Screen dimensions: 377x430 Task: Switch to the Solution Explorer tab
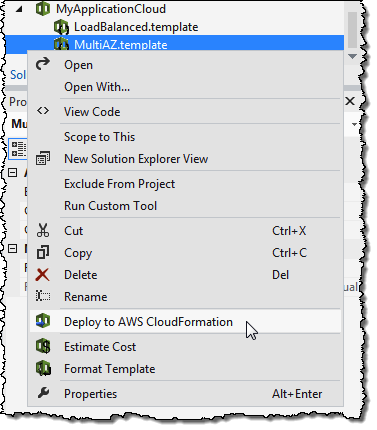[18, 74]
